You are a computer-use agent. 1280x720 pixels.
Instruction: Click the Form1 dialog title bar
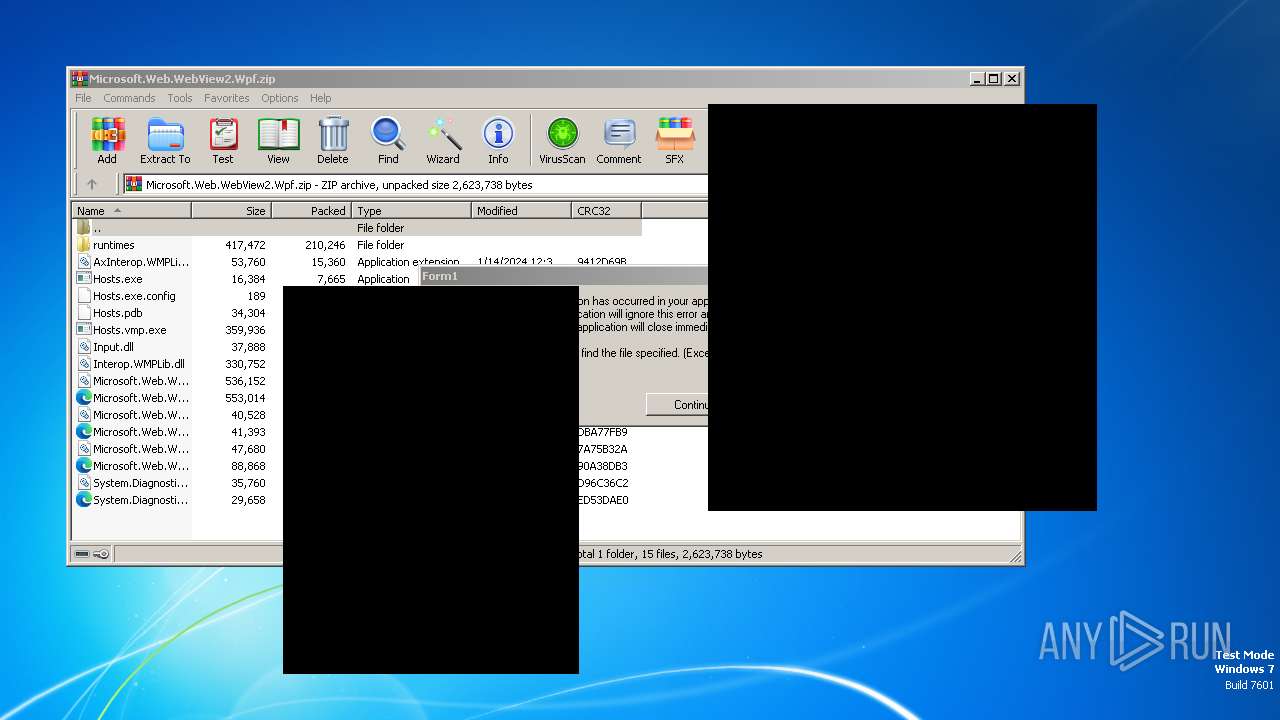[x=564, y=276]
